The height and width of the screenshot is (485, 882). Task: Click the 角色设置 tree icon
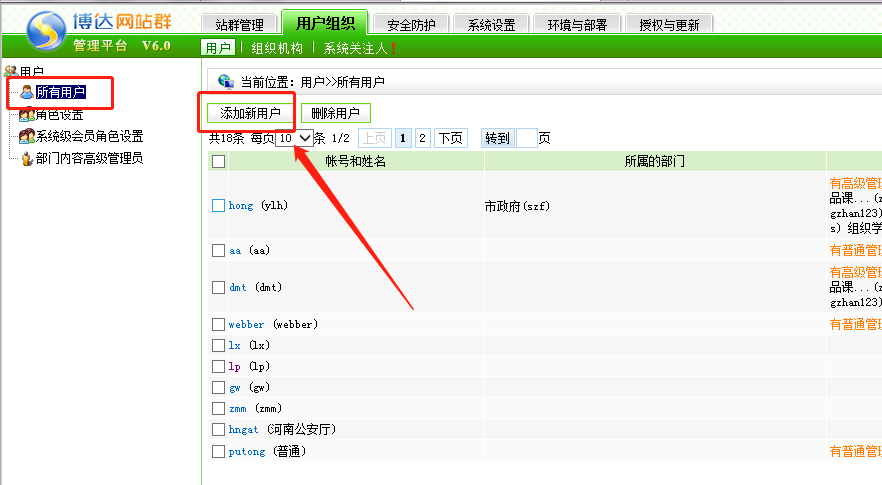(27, 115)
